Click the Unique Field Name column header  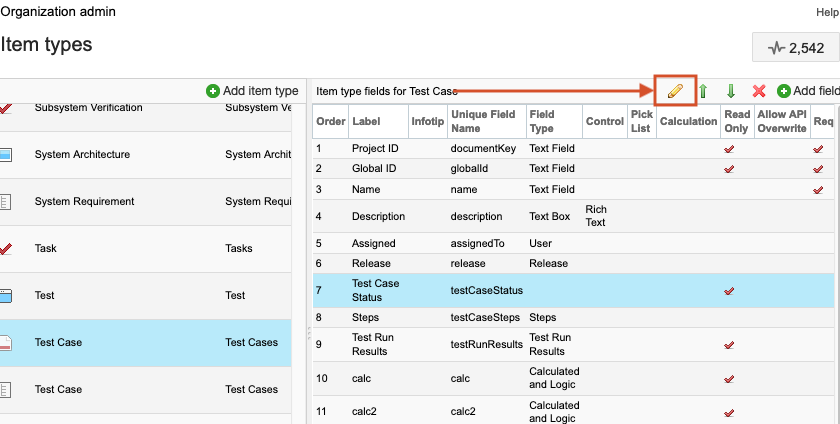(x=487, y=122)
